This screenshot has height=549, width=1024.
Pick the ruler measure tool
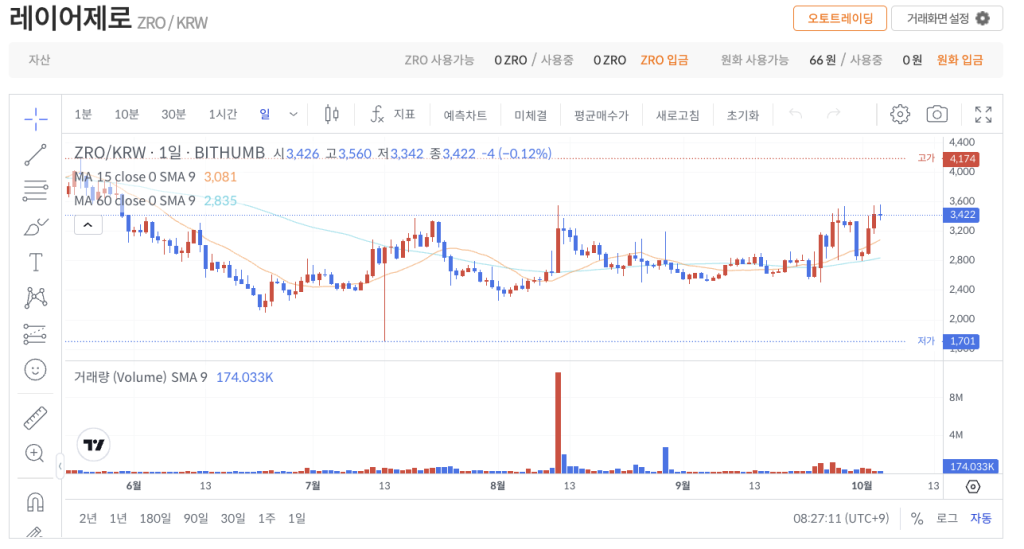pos(36,417)
